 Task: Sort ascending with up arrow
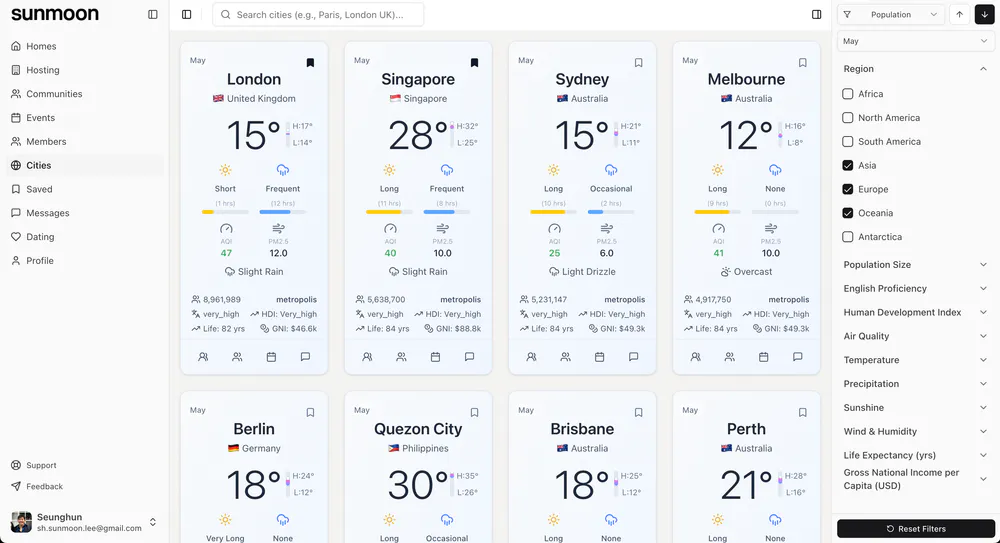[x=960, y=15]
